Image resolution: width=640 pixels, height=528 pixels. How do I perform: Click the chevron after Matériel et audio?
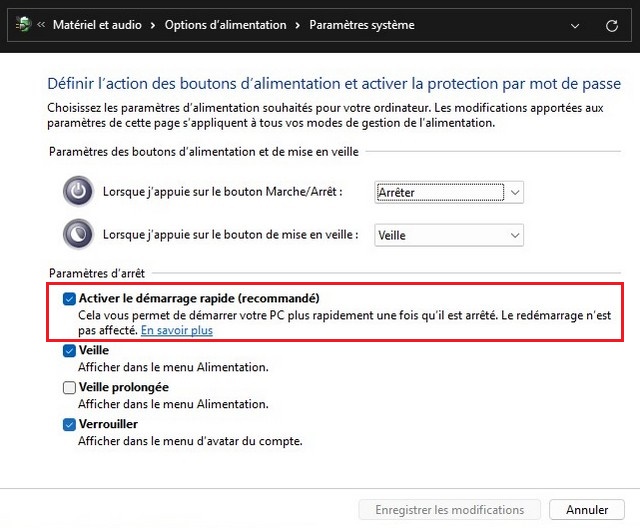154,25
